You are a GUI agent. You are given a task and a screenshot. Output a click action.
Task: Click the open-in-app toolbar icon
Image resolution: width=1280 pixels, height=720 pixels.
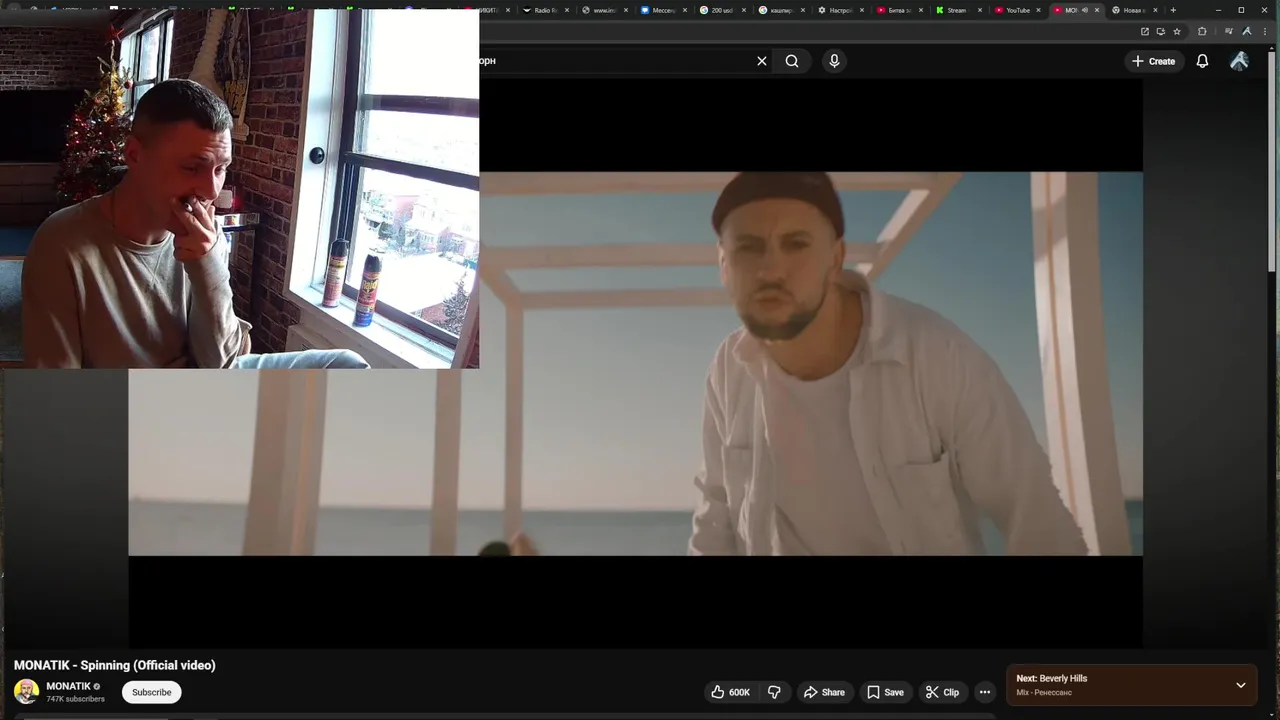[1145, 31]
